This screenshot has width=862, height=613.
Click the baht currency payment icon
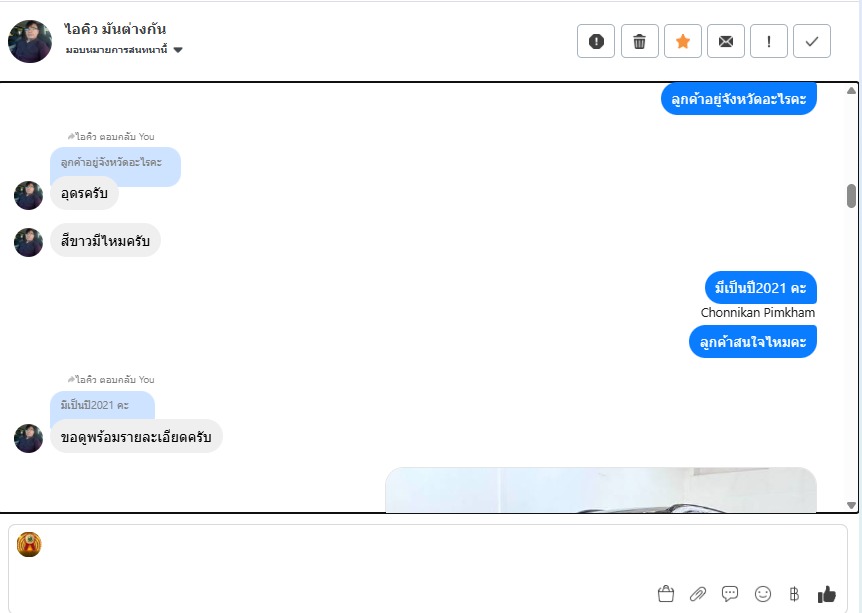(x=794, y=594)
